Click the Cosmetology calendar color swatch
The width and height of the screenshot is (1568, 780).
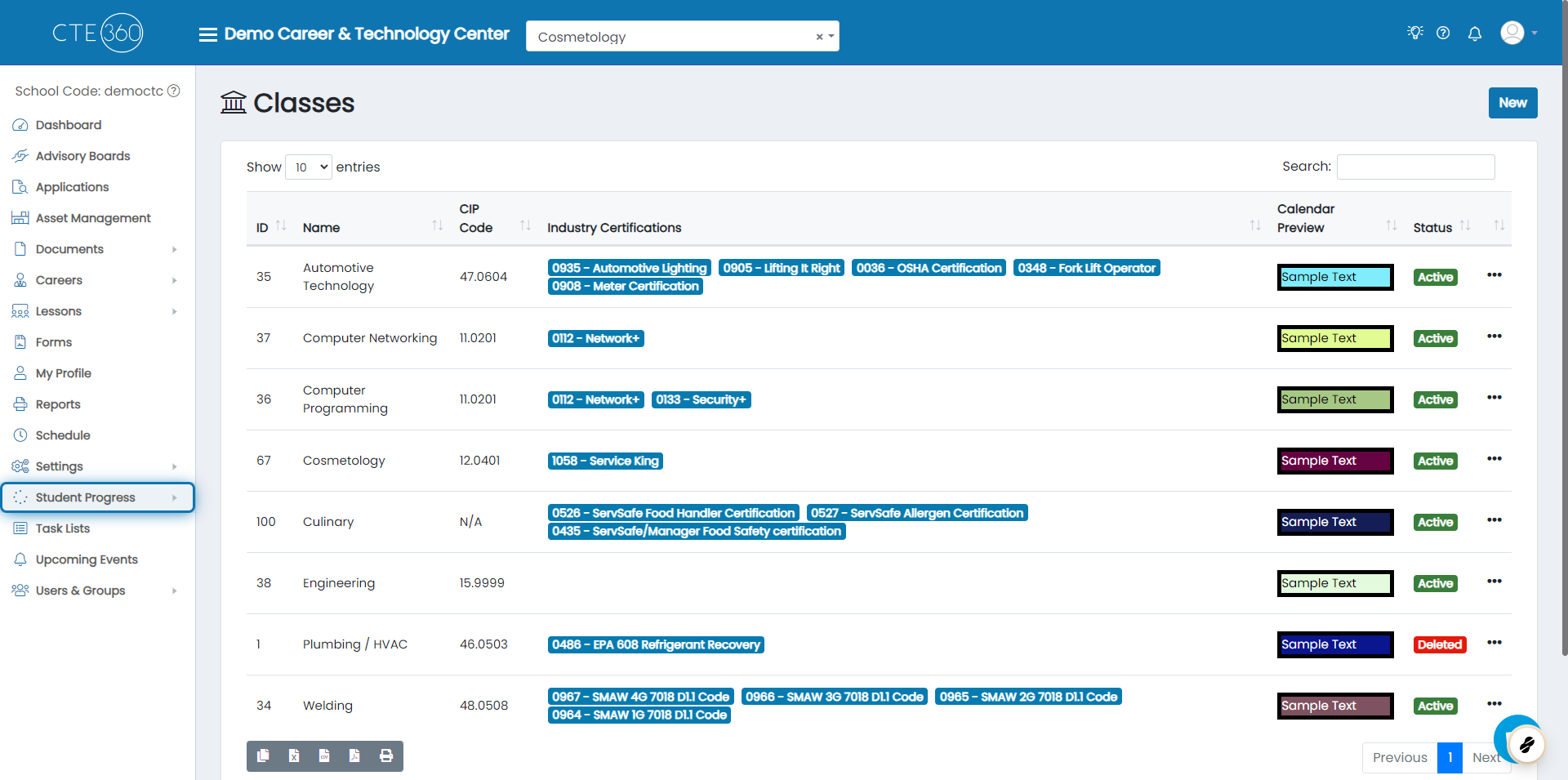pos(1335,461)
